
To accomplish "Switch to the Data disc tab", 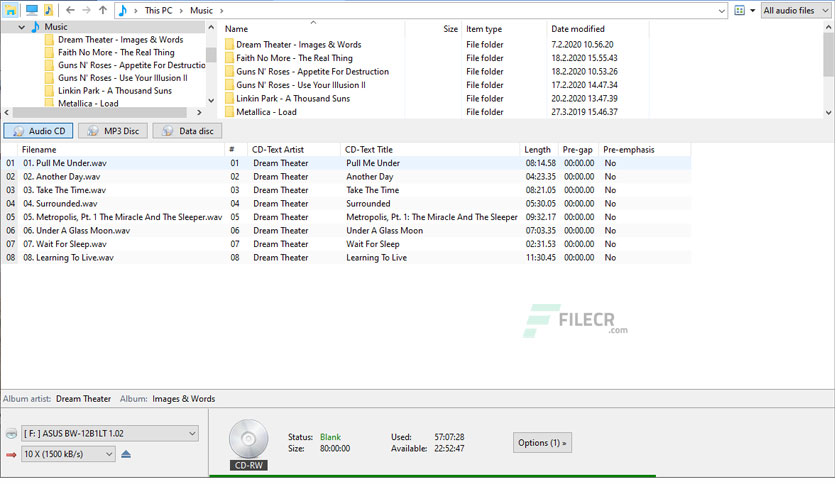I will (x=187, y=131).
